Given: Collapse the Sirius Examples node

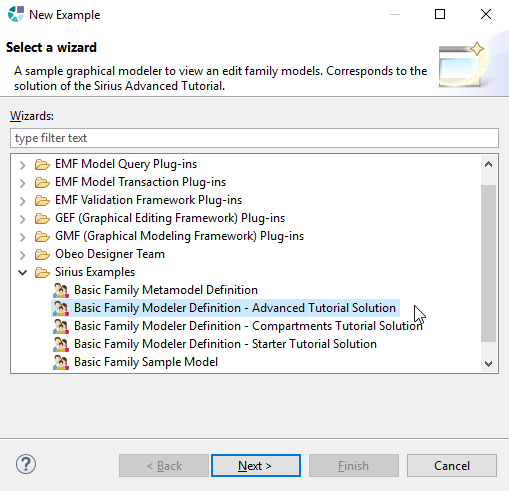Looking at the screenshot, I should point(22,273).
